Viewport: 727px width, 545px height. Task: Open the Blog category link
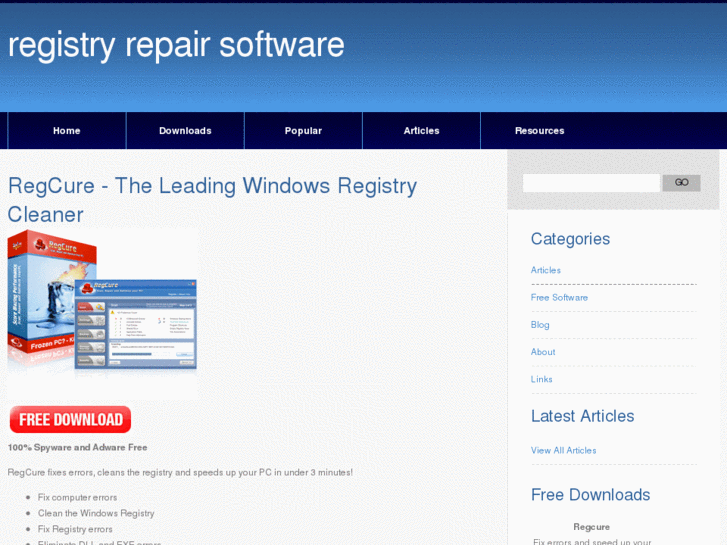point(540,325)
